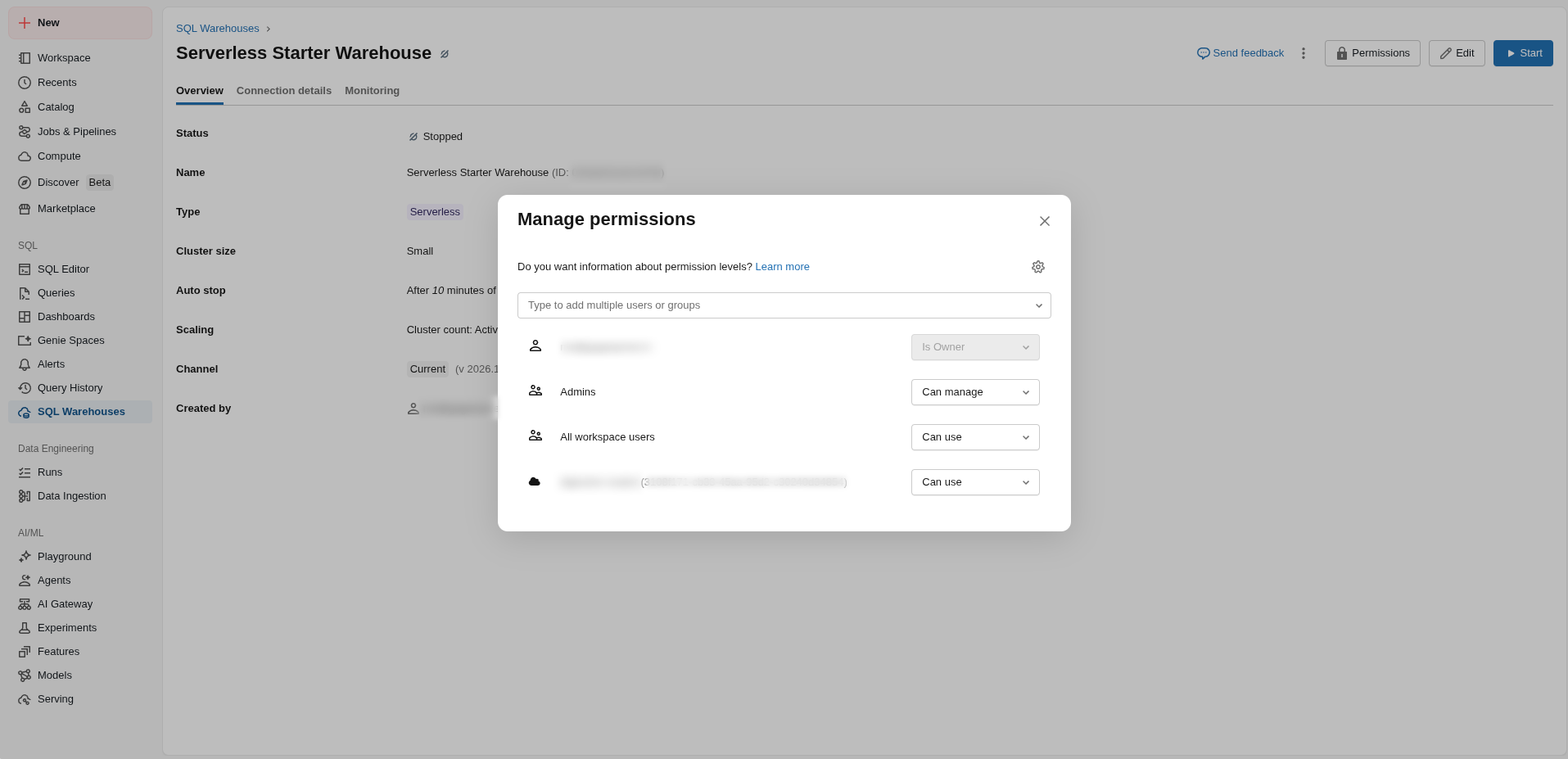1568x759 pixels.
Task: Open Models icon in sidebar
Action: click(25, 675)
